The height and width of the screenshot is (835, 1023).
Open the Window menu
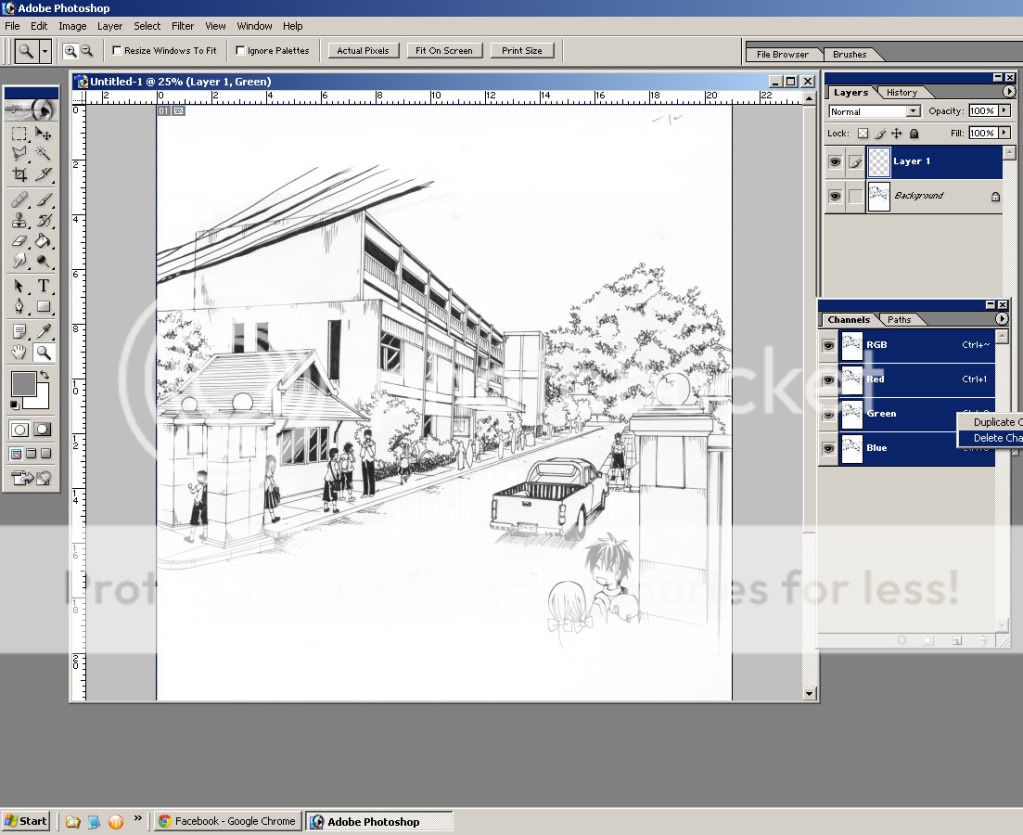pyautogui.click(x=254, y=26)
